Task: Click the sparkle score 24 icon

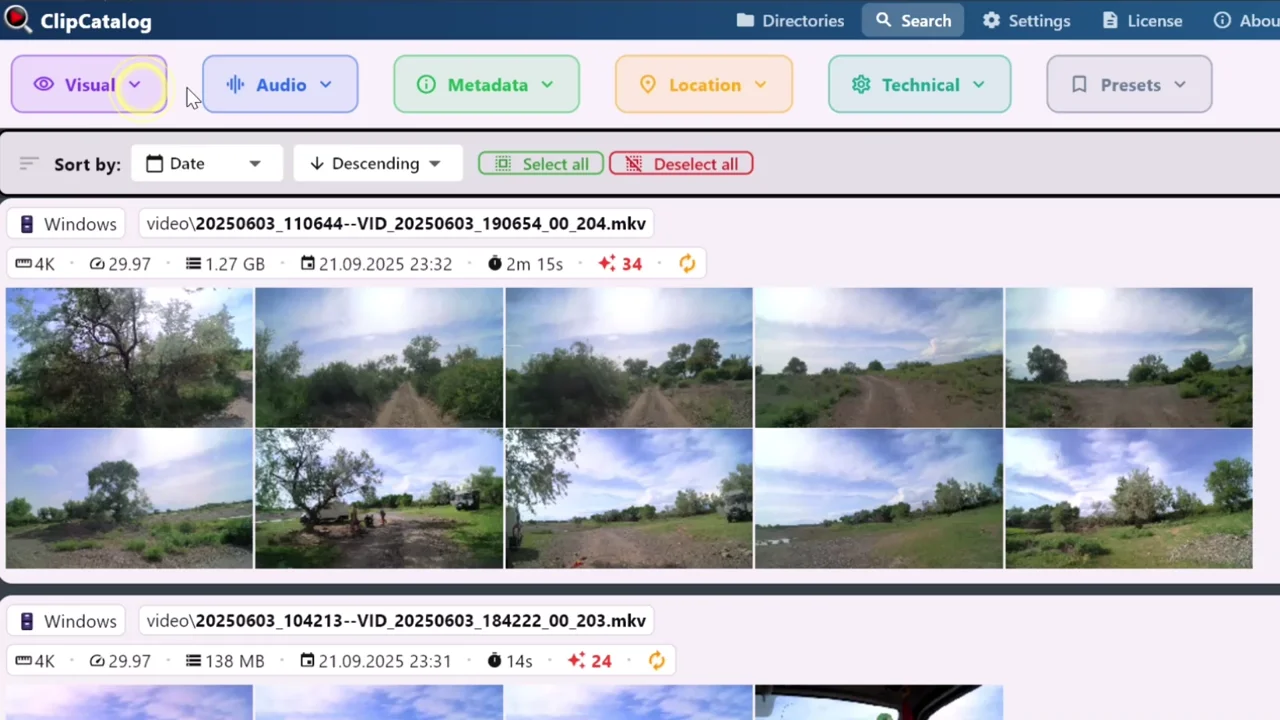Action: coord(576,661)
